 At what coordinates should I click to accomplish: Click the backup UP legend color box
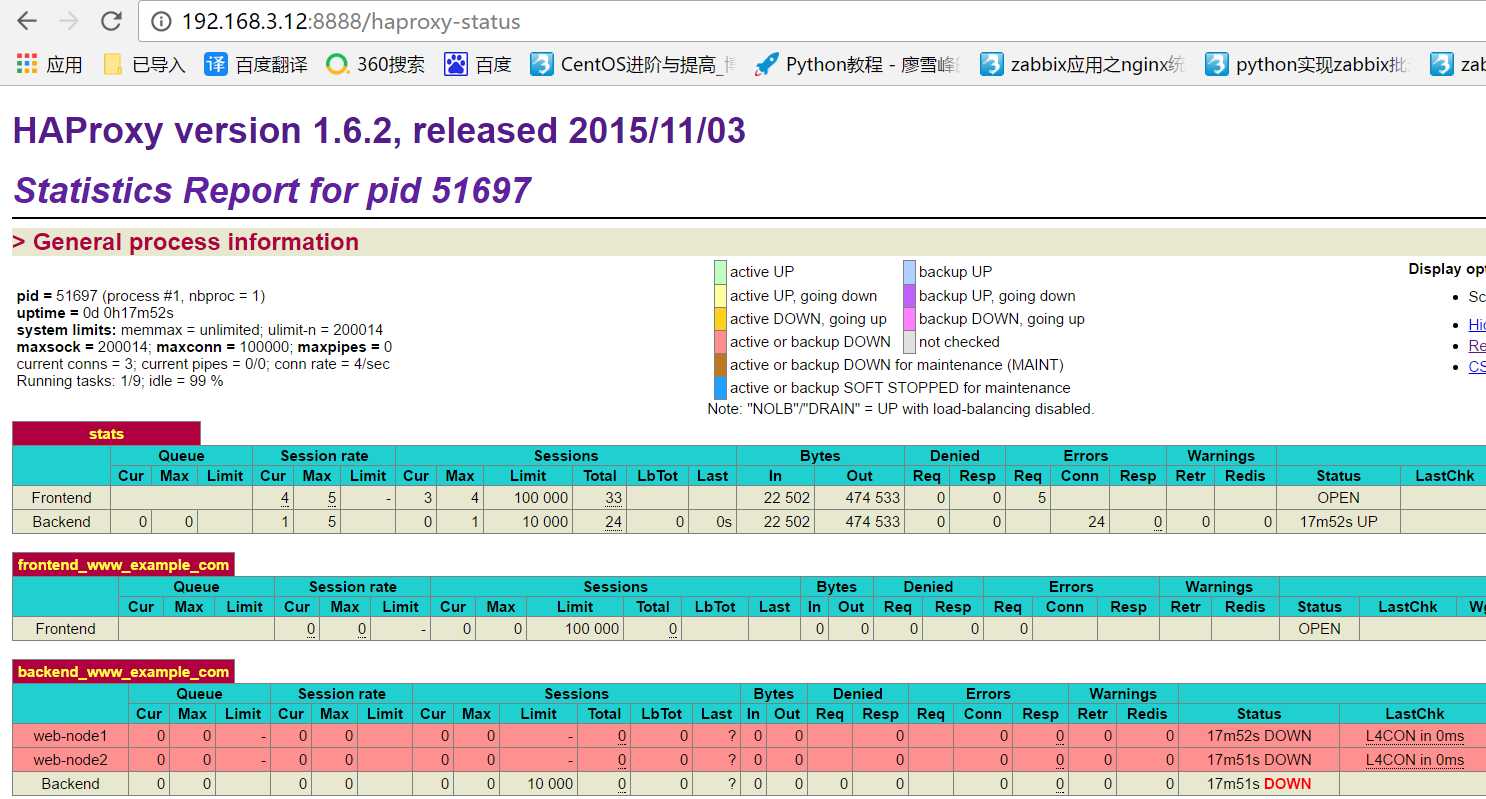point(909,272)
